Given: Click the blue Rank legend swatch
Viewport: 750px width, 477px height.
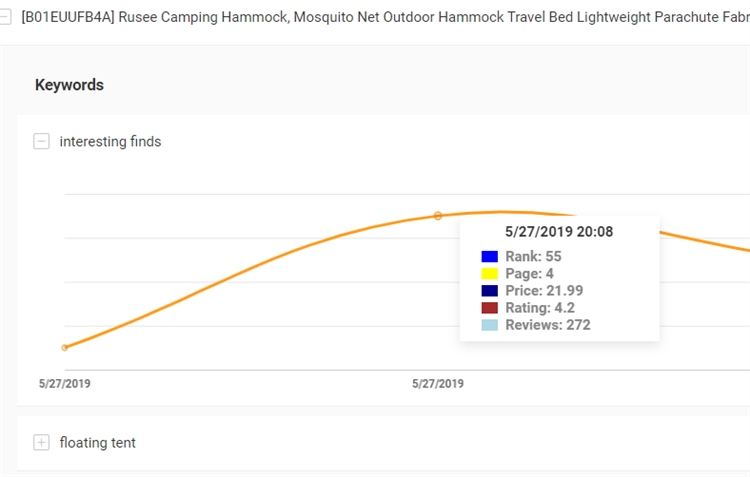Looking at the screenshot, I should pos(489,257).
